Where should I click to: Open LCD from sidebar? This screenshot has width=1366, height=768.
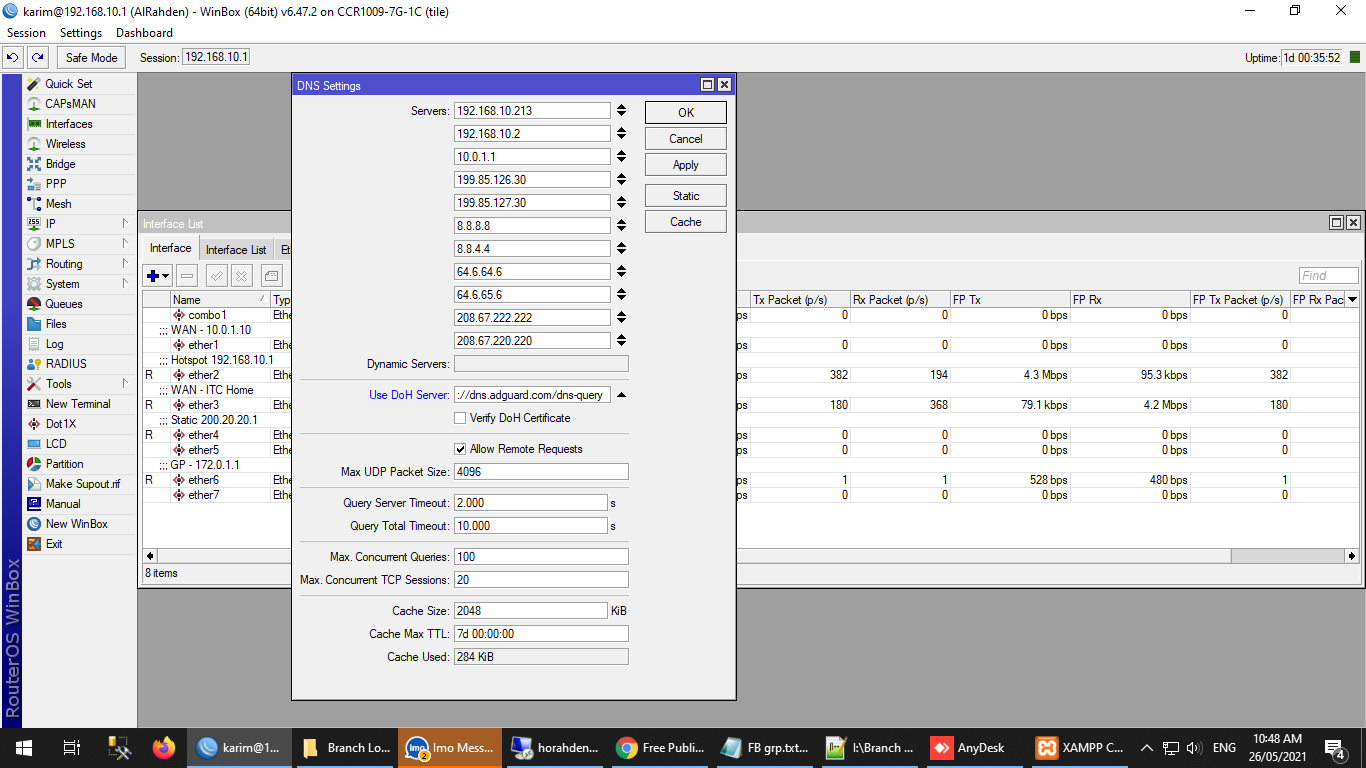click(x=56, y=444)
